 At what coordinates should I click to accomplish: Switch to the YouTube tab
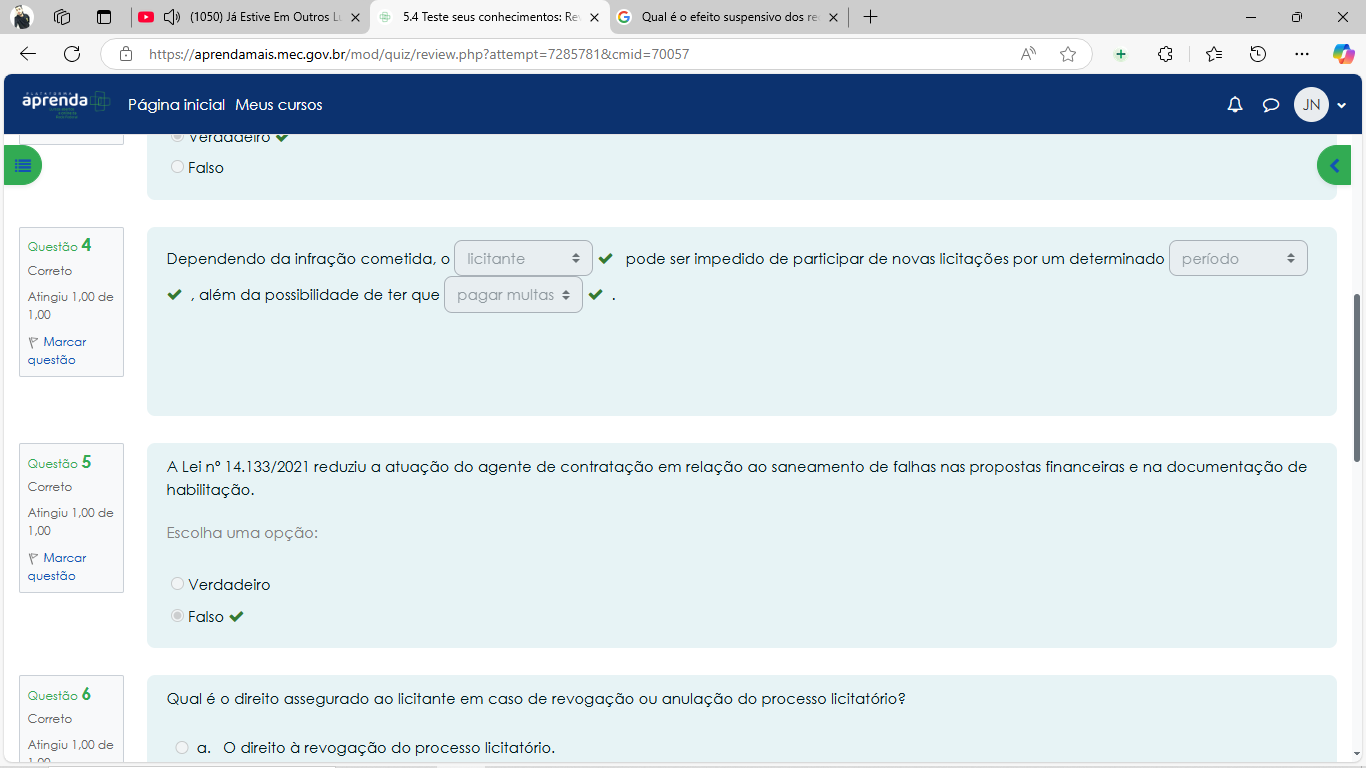(249, 17)
